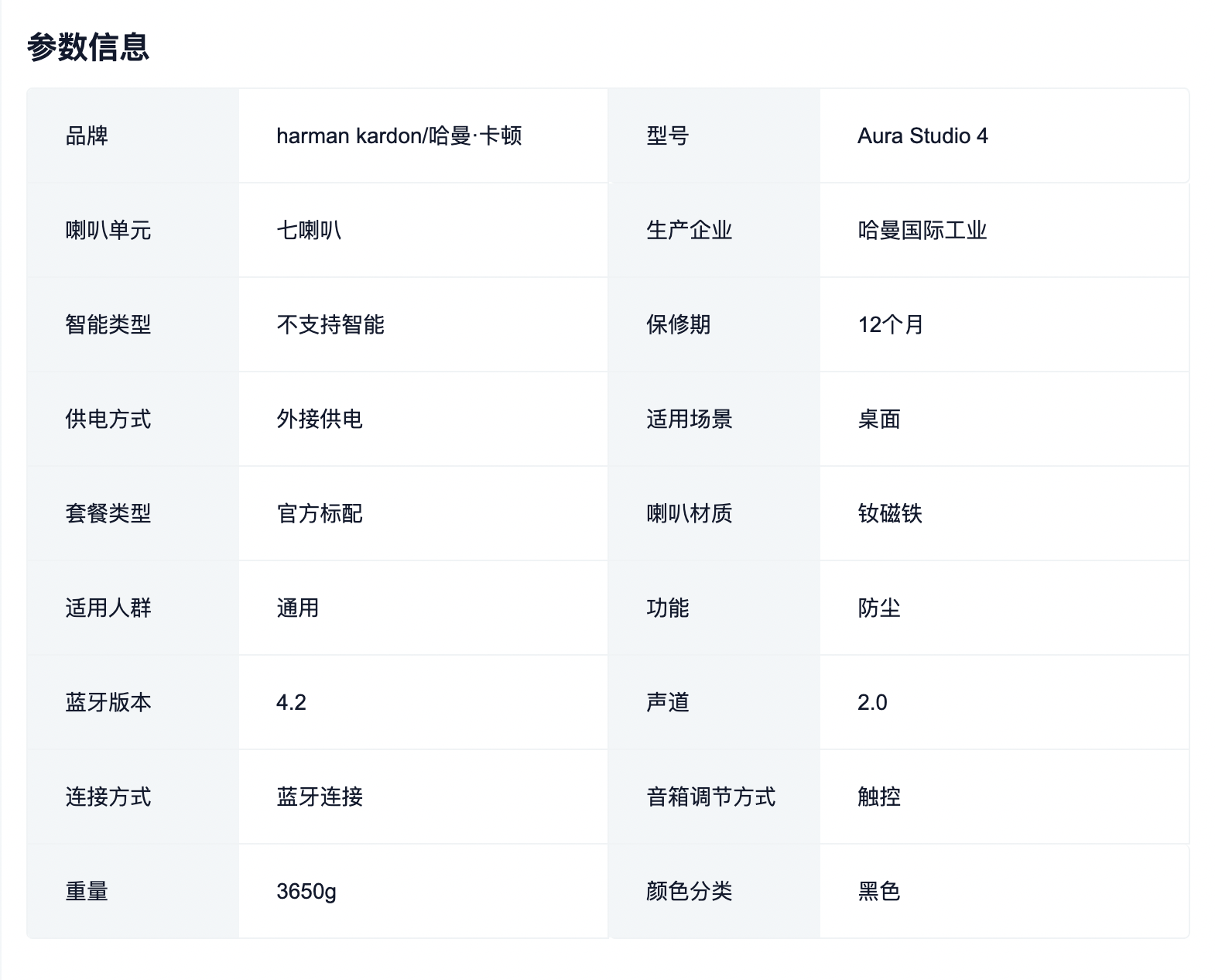This screenshot has height=980, width=1215.
Task: Click the 不支持智能 value
Action: 330,325
